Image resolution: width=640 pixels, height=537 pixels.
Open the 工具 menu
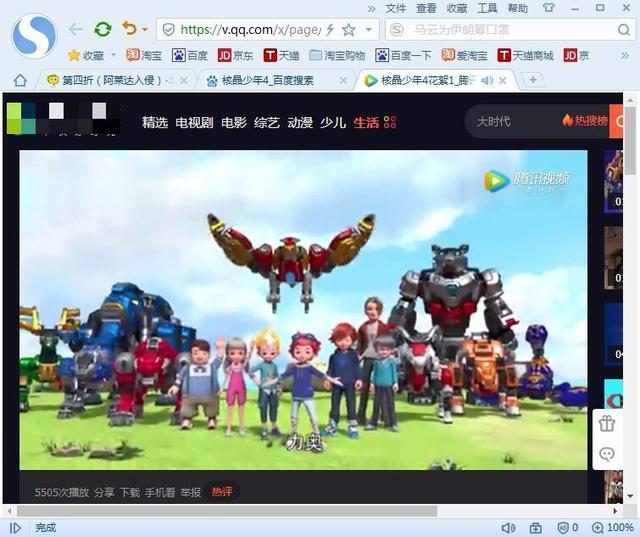click(487, 8)
